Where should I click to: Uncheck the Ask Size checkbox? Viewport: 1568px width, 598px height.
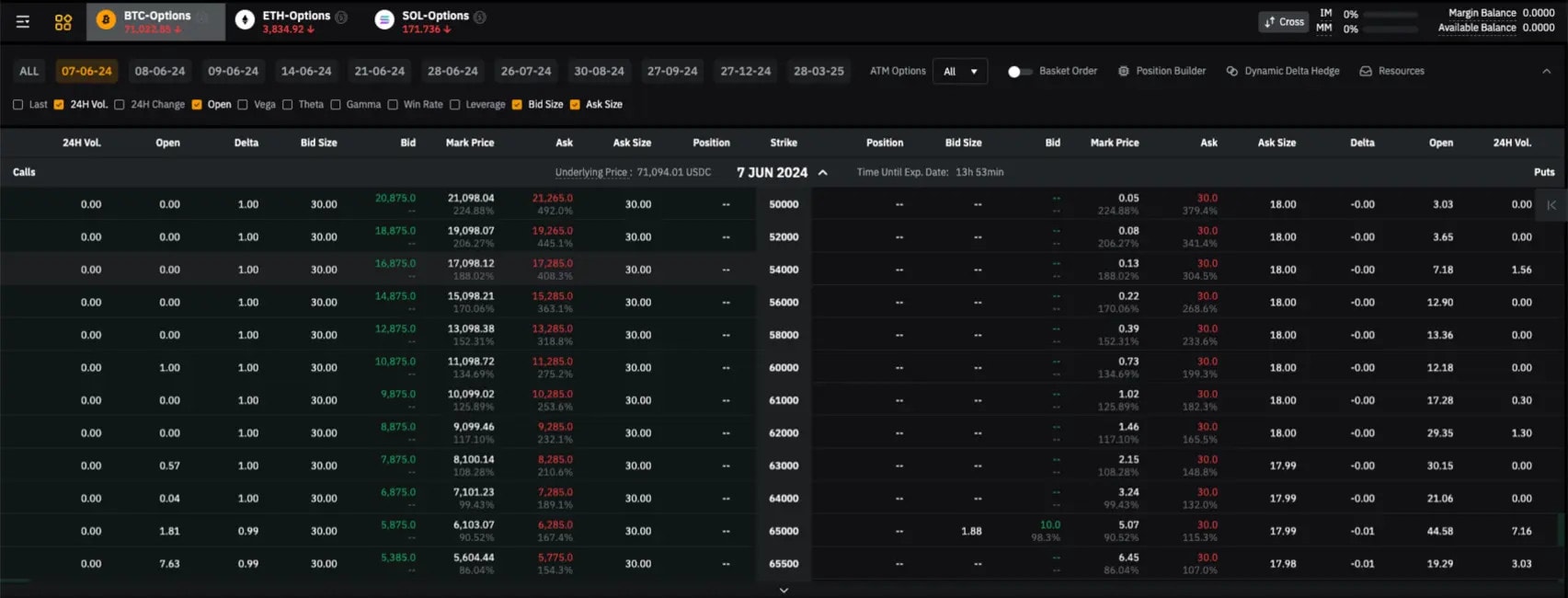tap(575, 105)
